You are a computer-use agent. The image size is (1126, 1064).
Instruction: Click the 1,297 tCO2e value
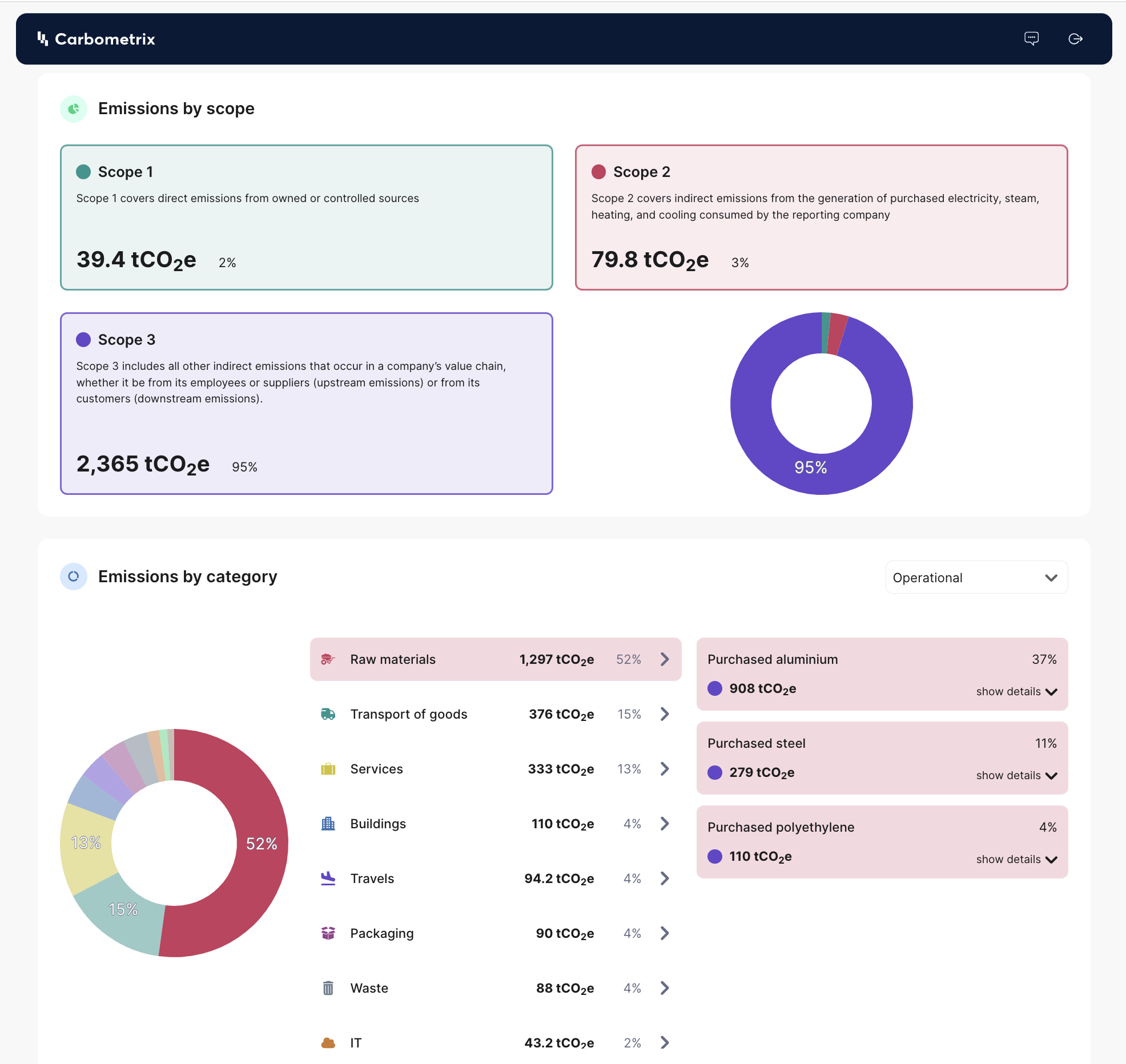(x=557, y=660)
